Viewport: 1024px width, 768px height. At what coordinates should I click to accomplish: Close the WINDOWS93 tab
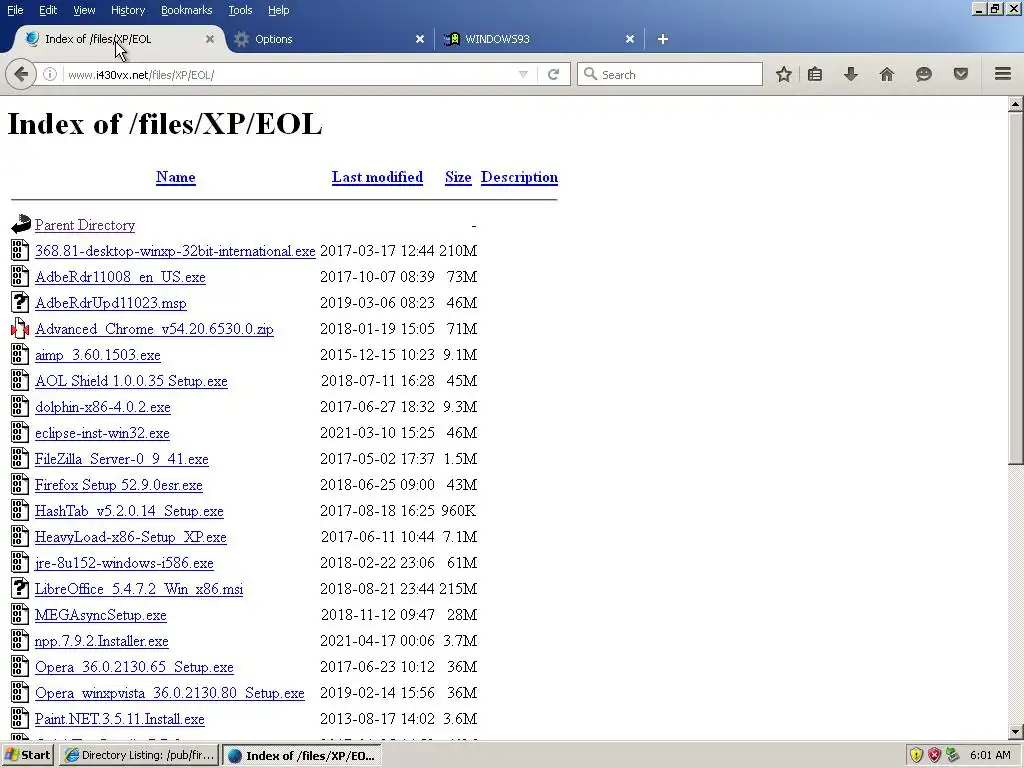click(630, 39)
